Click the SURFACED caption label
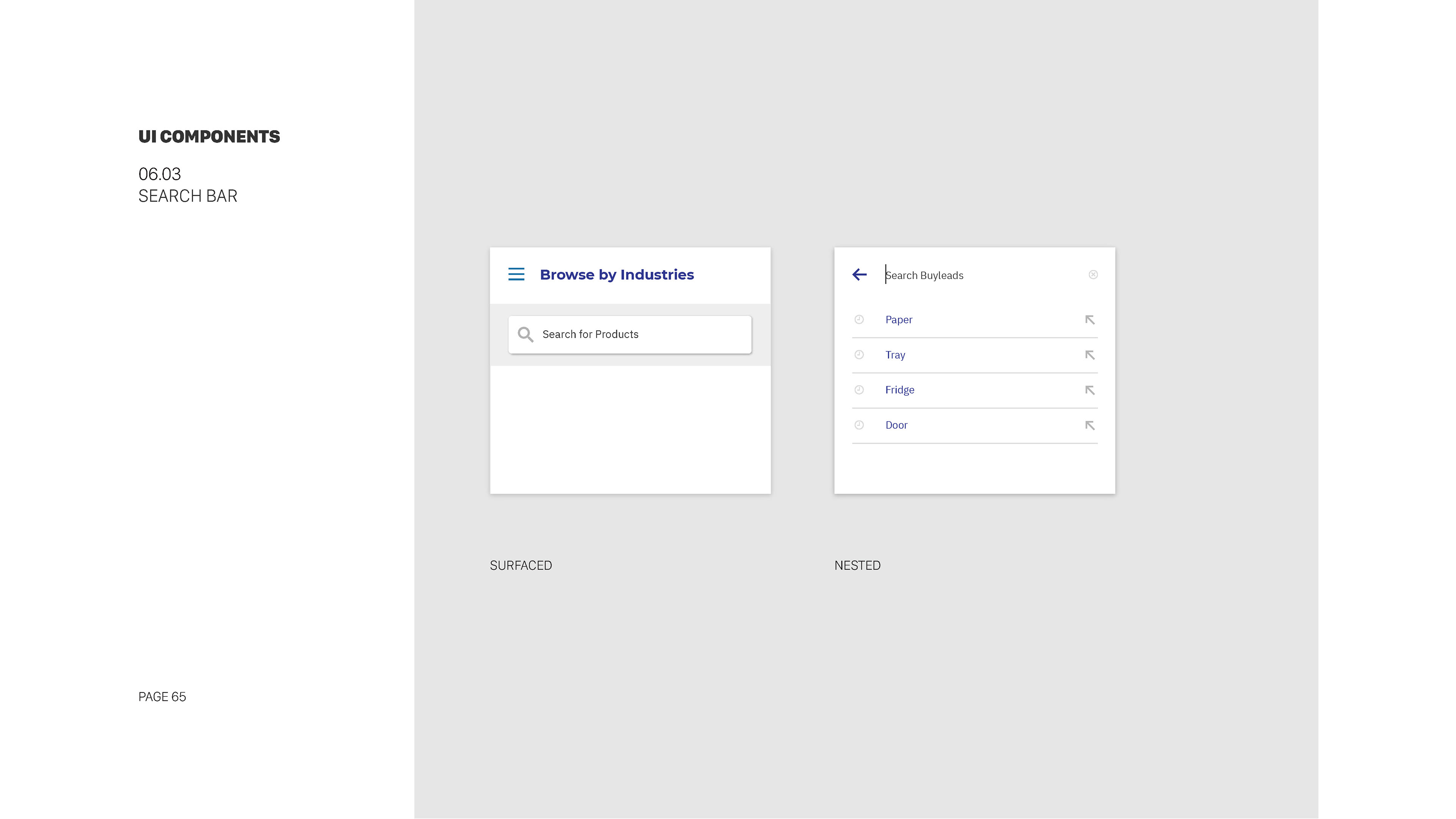Screen dimensions: 1456x819 521,565
